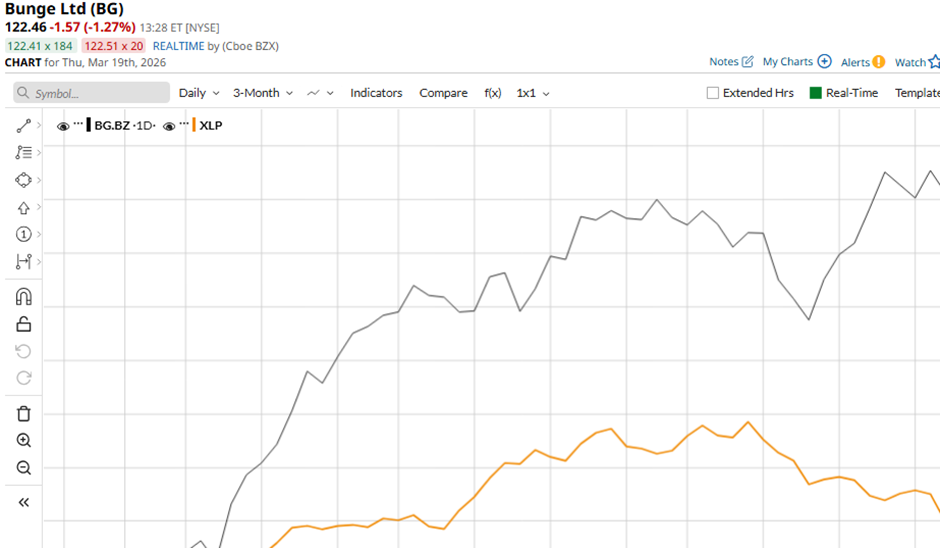
Task: Open the BG.BZ series options dots
Action: 78,124
